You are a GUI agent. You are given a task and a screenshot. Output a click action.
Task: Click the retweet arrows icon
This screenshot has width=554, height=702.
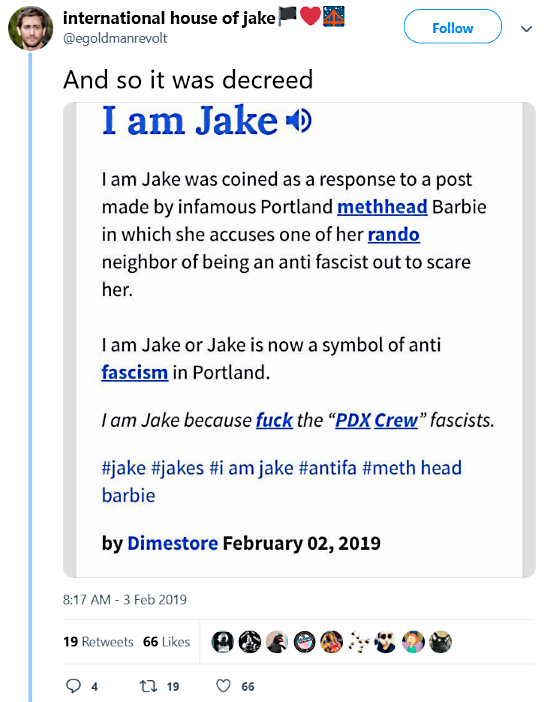(147, 686)
